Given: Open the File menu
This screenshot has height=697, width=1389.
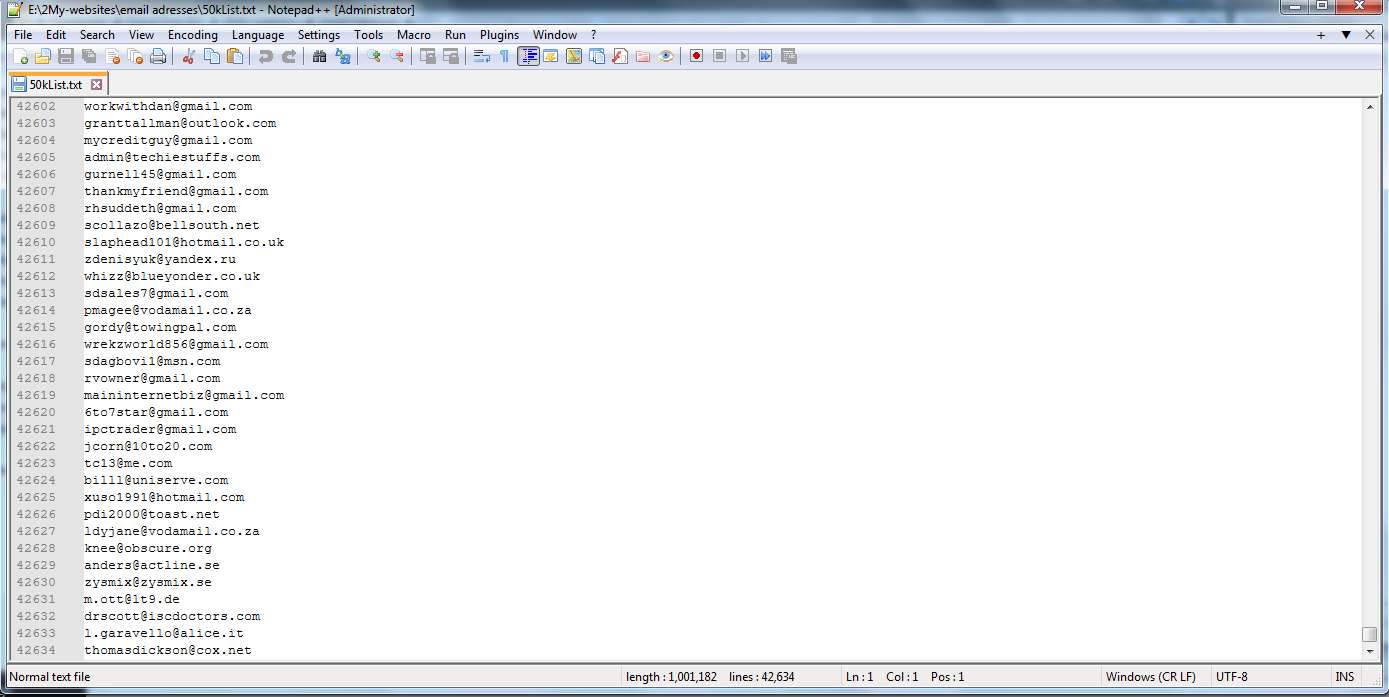Looking at the screenshot, I should pyautogui.click(x=23, y=35).
